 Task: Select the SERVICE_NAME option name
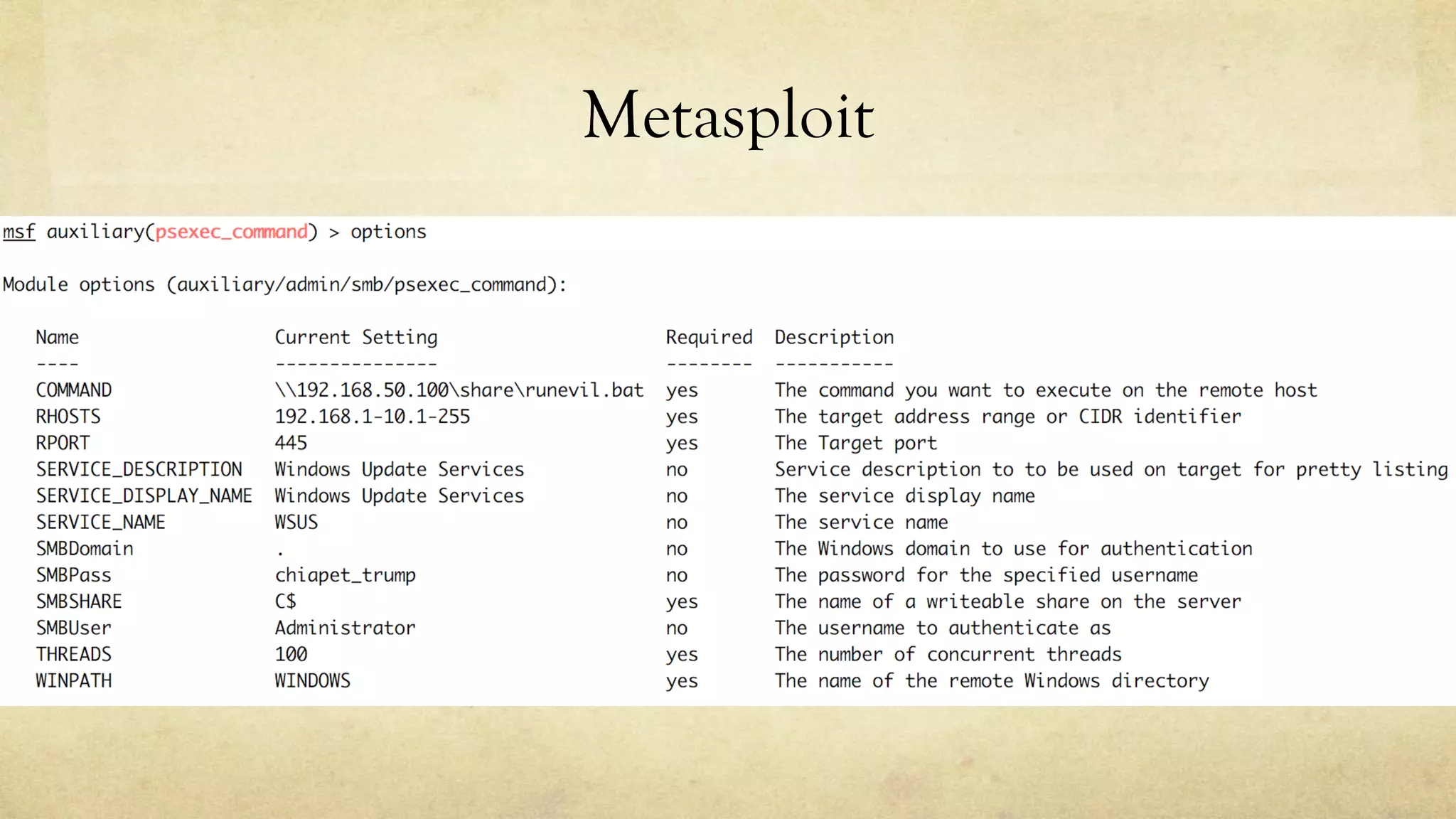coord(101,523)
